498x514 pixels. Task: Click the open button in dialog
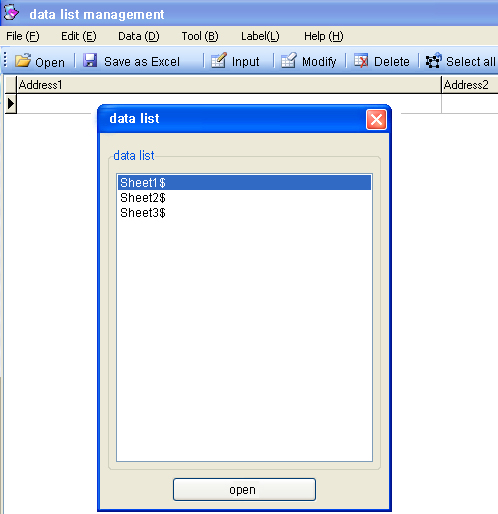pyautogui.click(x=244, y=489)
